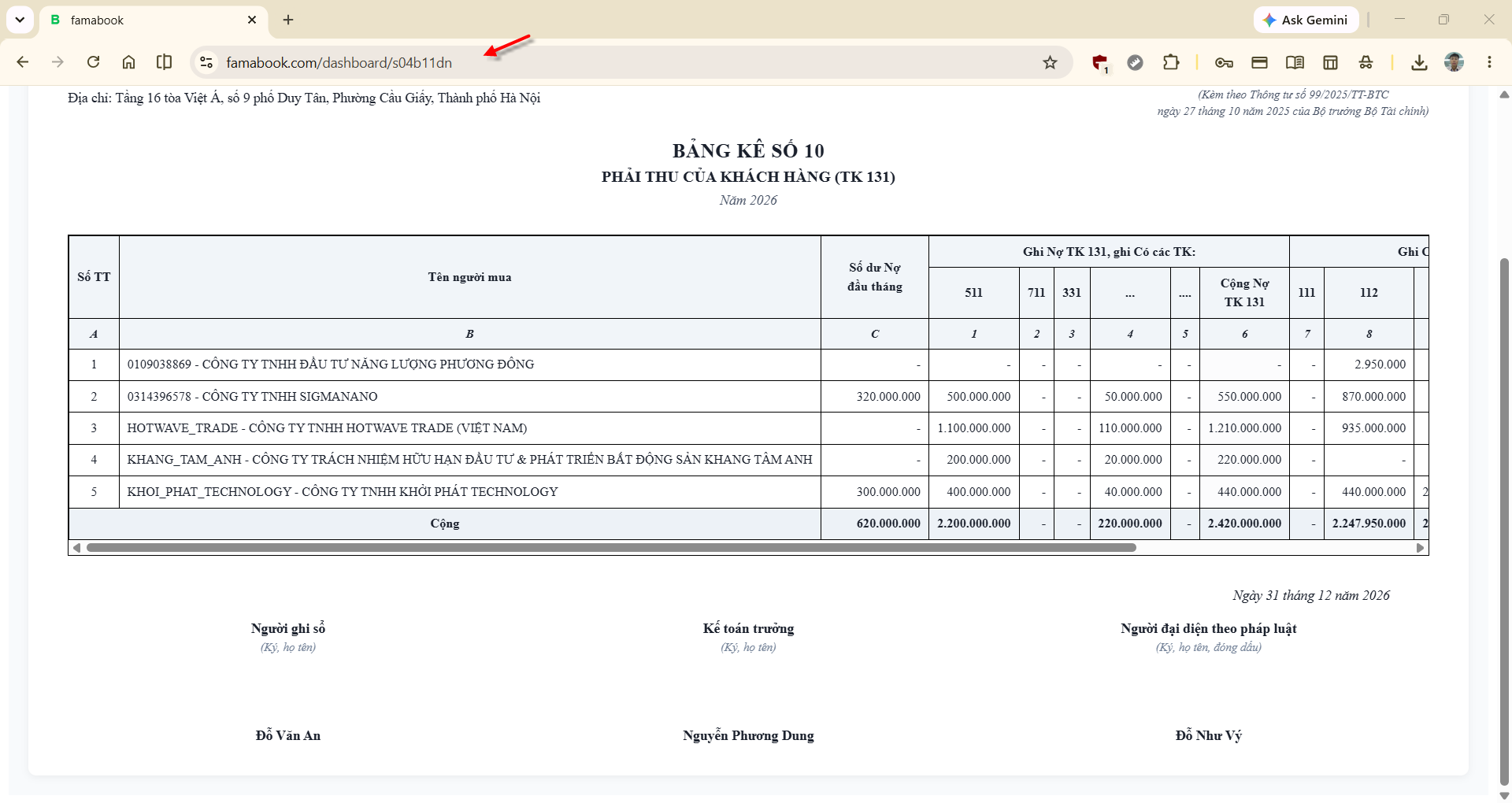Click the table scroll-right arrow
This screenshot has height=803, width=1512.
tap(1421, 547)
